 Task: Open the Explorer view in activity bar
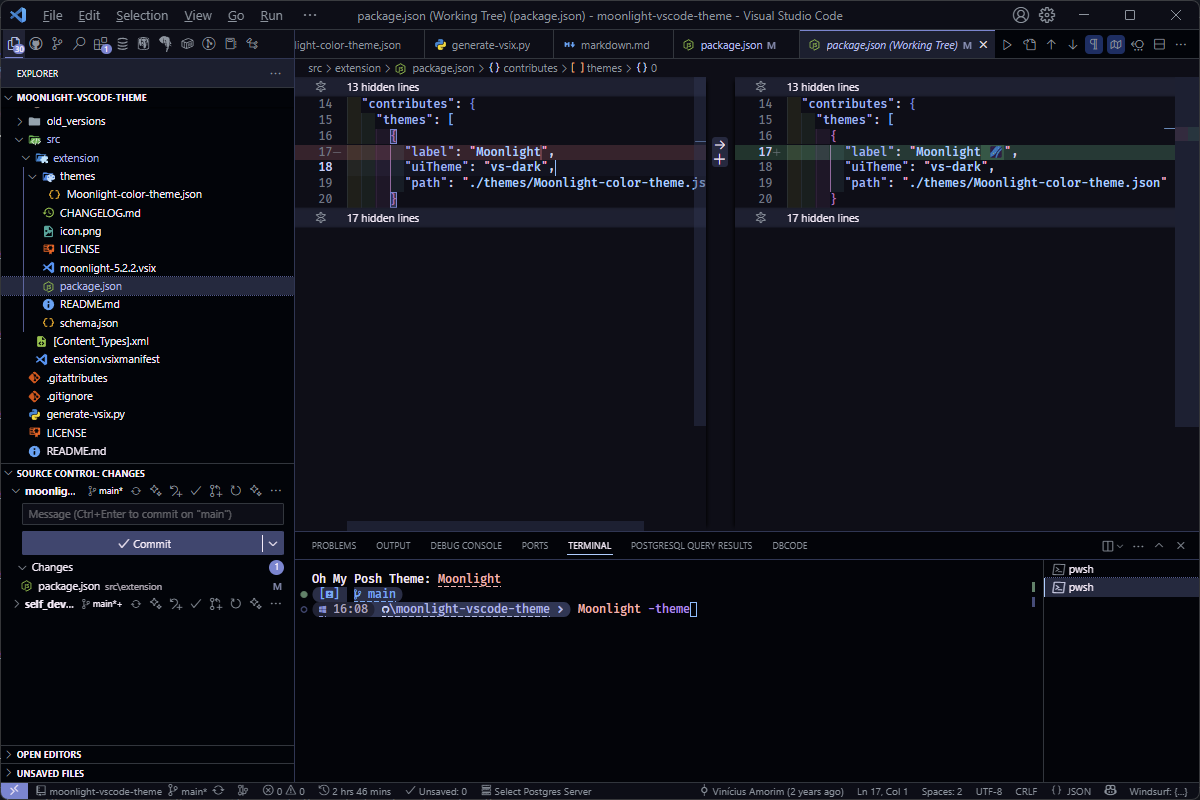click(14, 44)
